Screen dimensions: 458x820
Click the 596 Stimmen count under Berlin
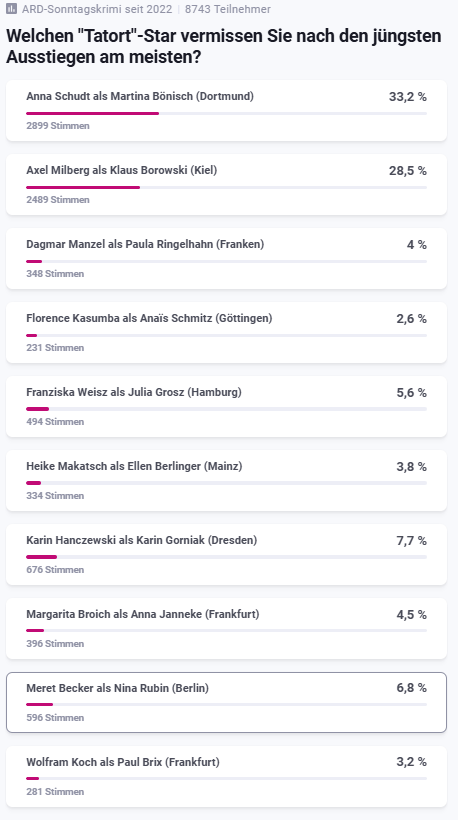(55, 718)
